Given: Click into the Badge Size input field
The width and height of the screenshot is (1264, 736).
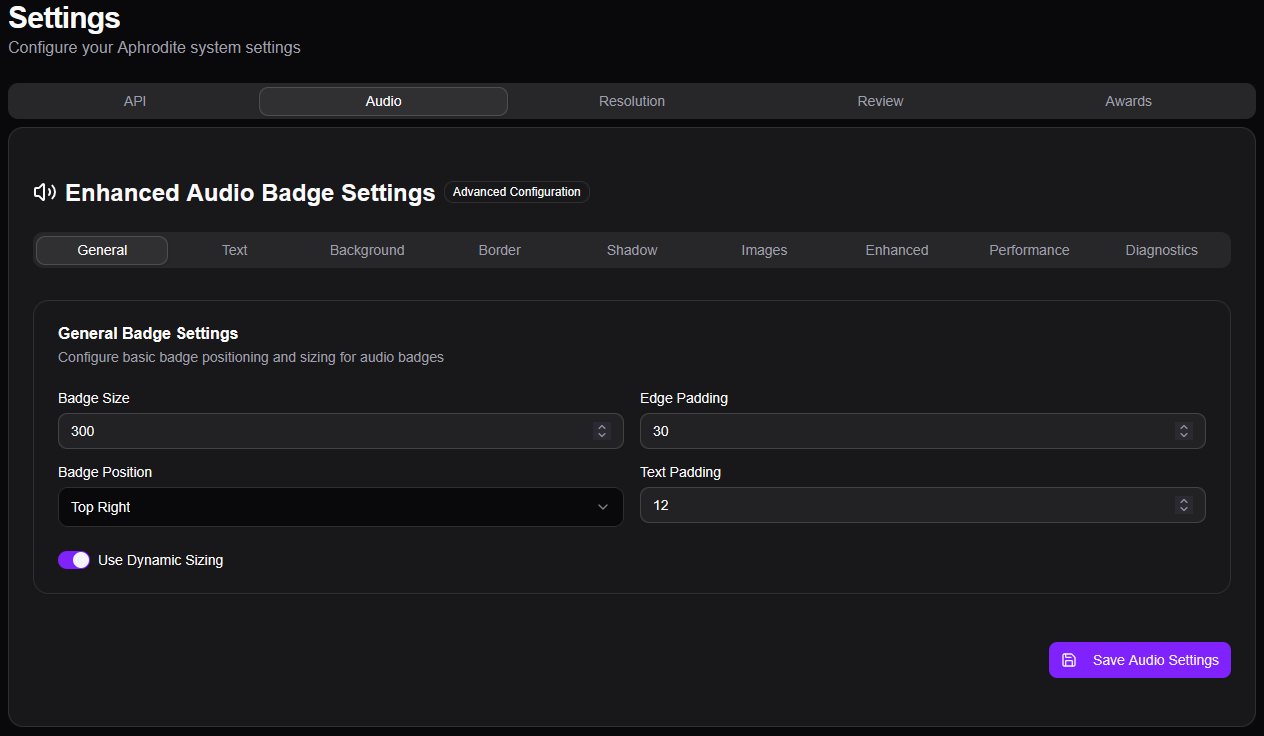Looking at the screenshot, I should pyautogui.click(x=341, y=431).
